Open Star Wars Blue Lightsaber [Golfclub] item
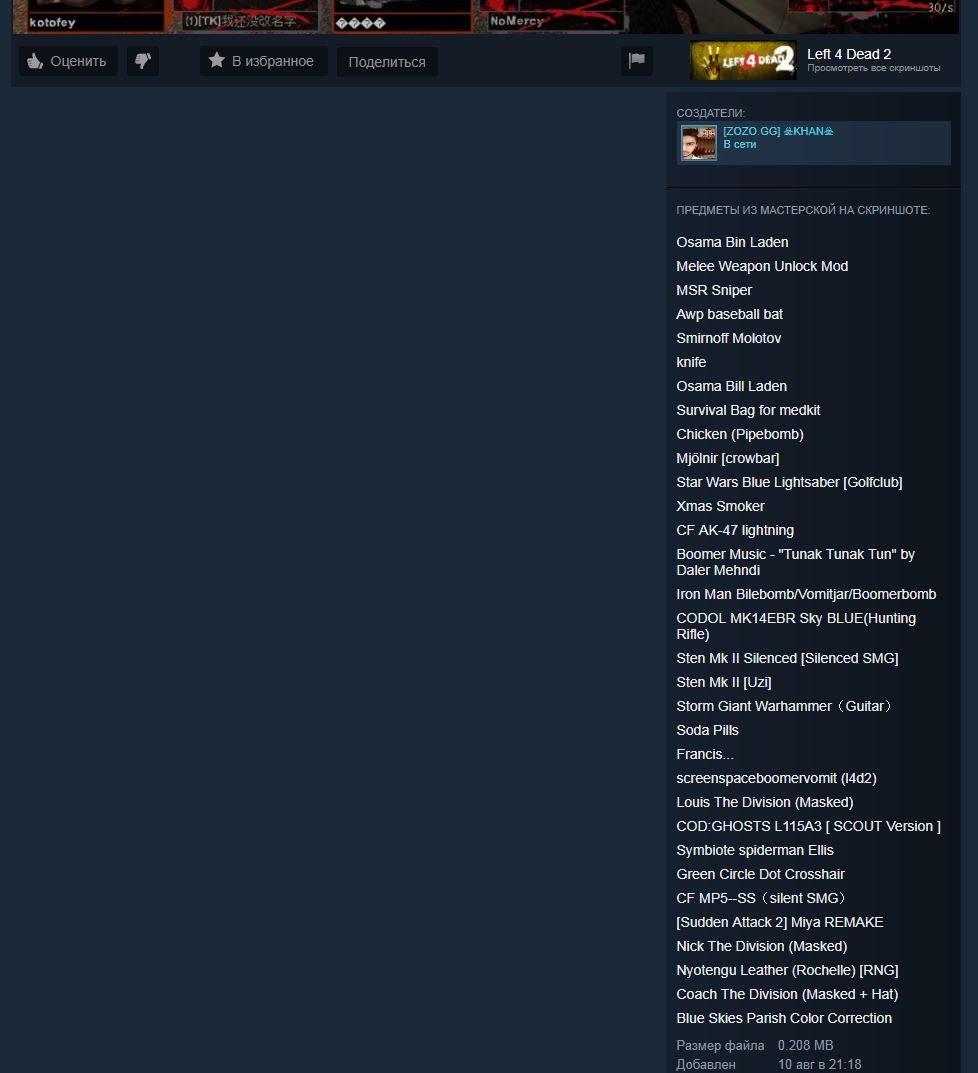The image size is (978, 1073). tap(789, 482)
